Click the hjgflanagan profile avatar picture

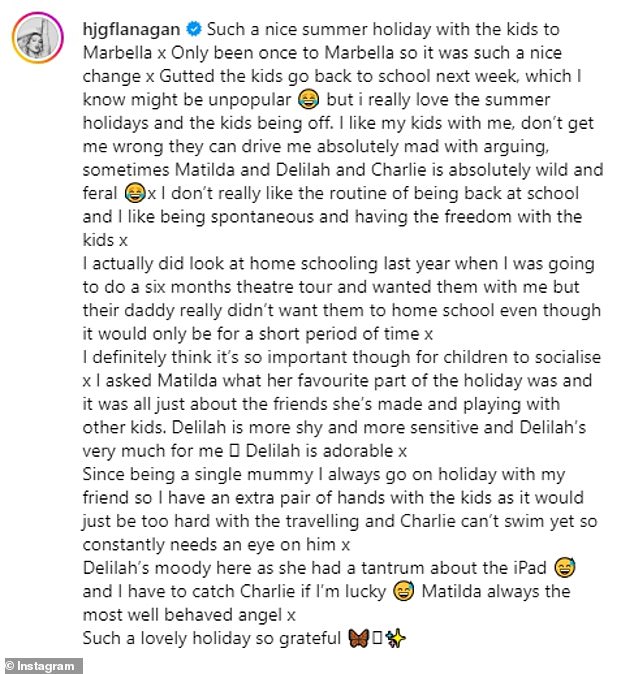(x=34, y=37)
